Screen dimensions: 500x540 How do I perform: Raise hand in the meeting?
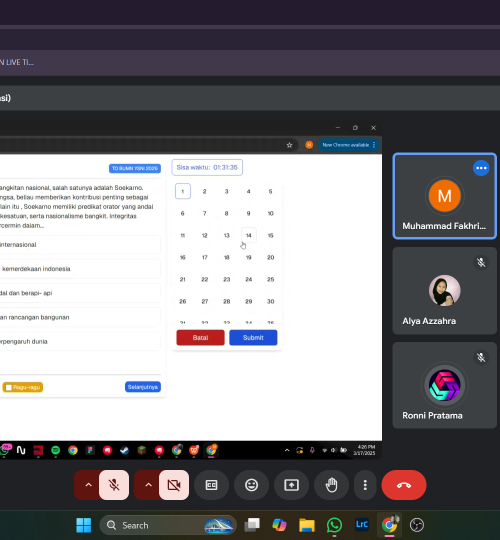[331, 485]
